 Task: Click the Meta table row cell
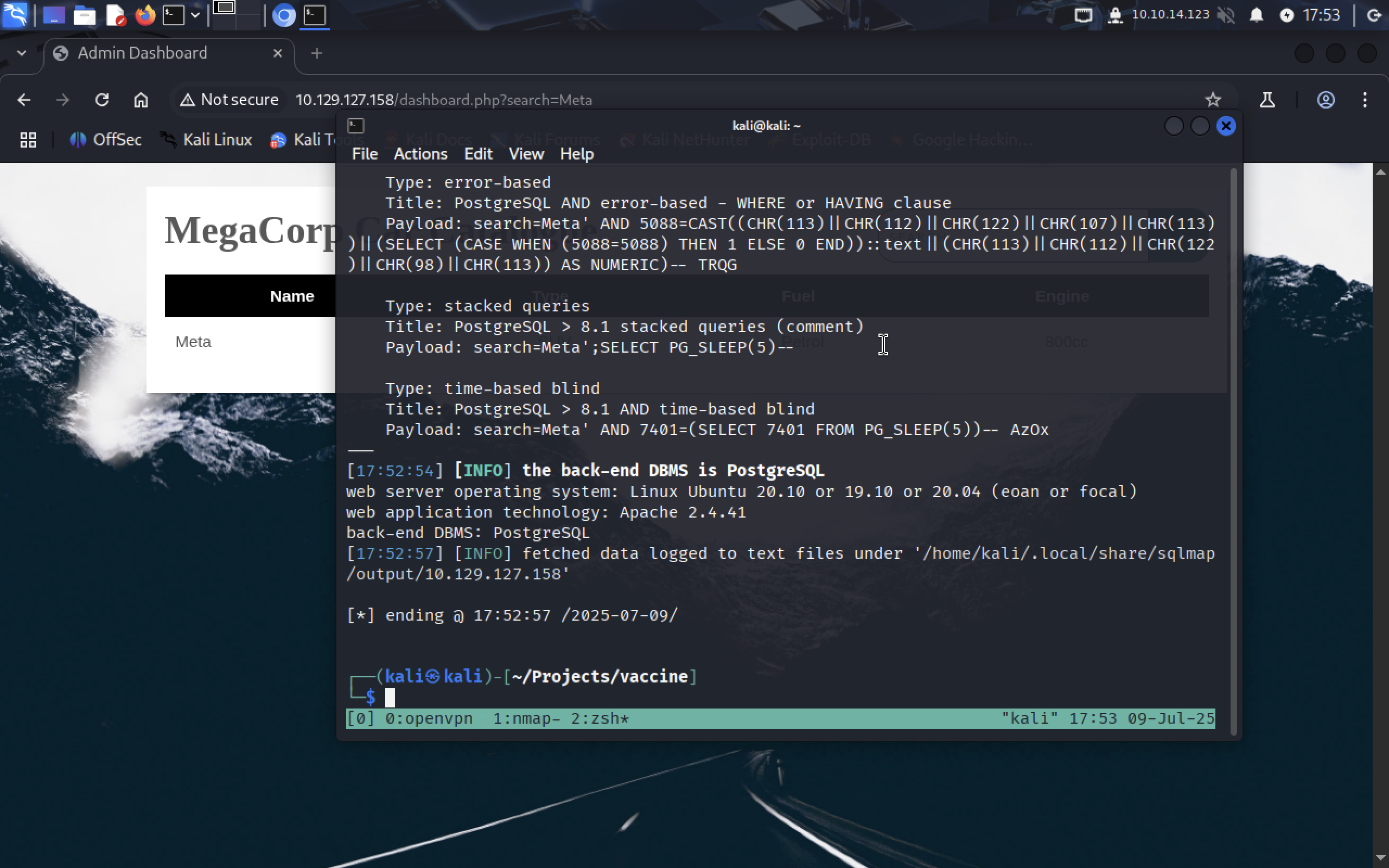[x=193, y=342]
